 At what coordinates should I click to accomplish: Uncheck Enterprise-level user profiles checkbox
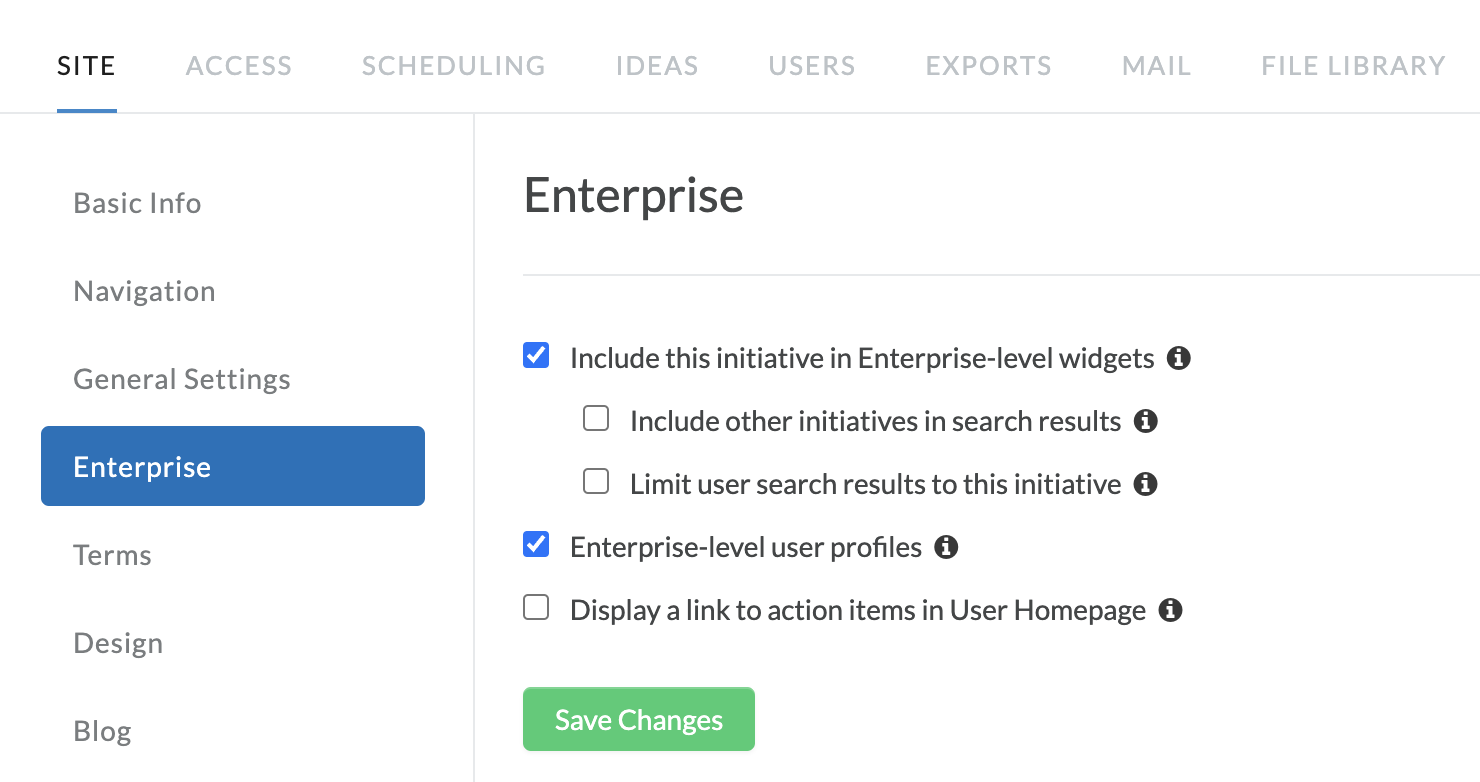(x=536, y=545)
